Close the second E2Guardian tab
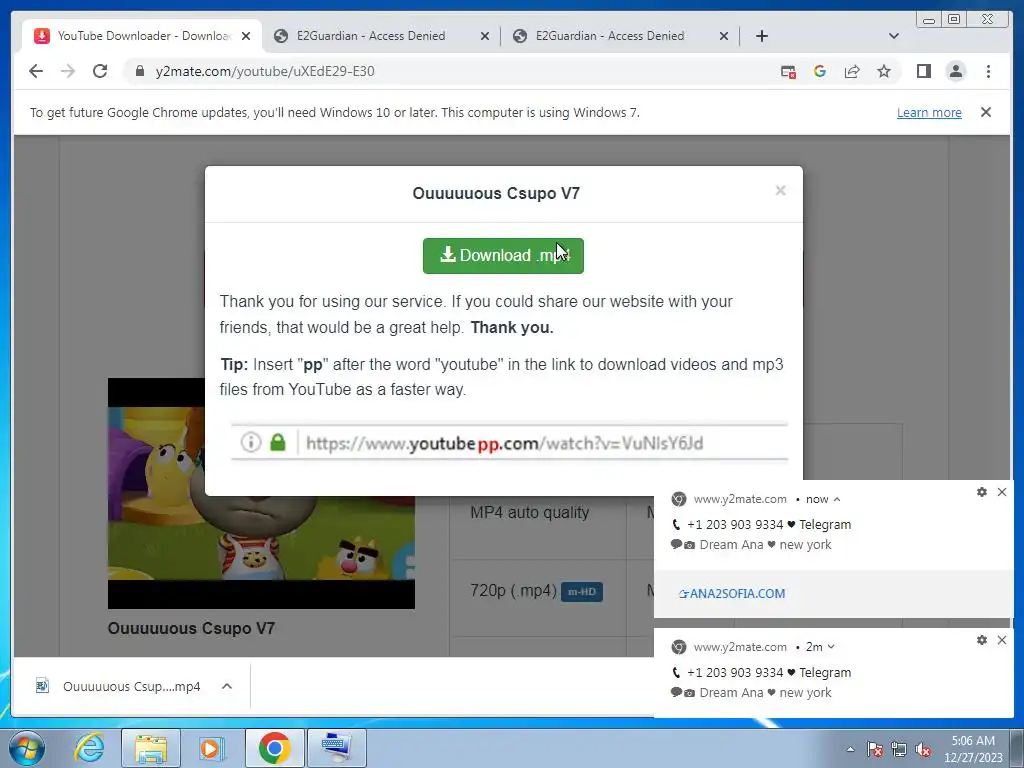Screen dimensions: 1024x768 [724, 37]
